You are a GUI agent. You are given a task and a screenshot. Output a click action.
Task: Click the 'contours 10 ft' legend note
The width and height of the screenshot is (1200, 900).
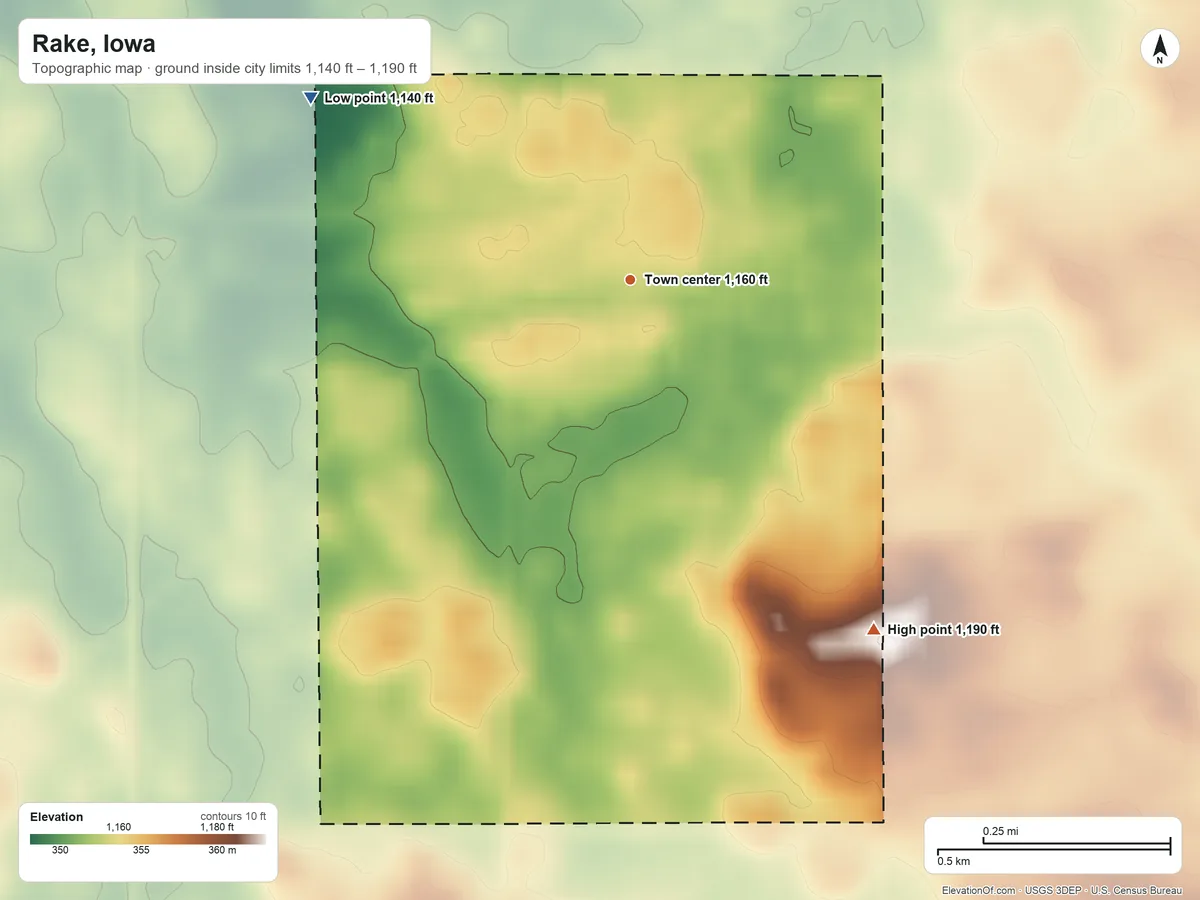[x=233, y=816]
